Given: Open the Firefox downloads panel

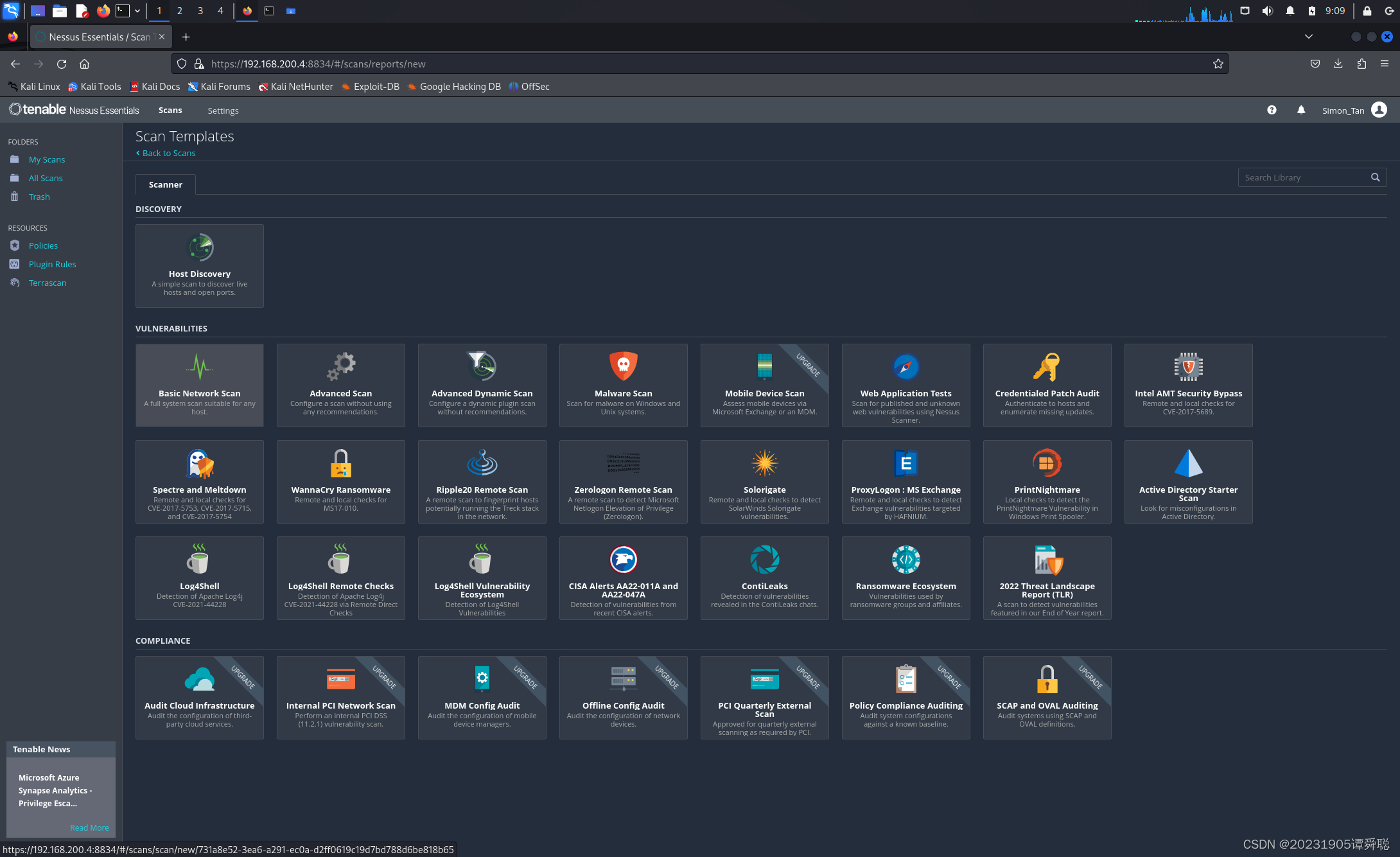Looking at the screenshot, I should [1338, 64].
